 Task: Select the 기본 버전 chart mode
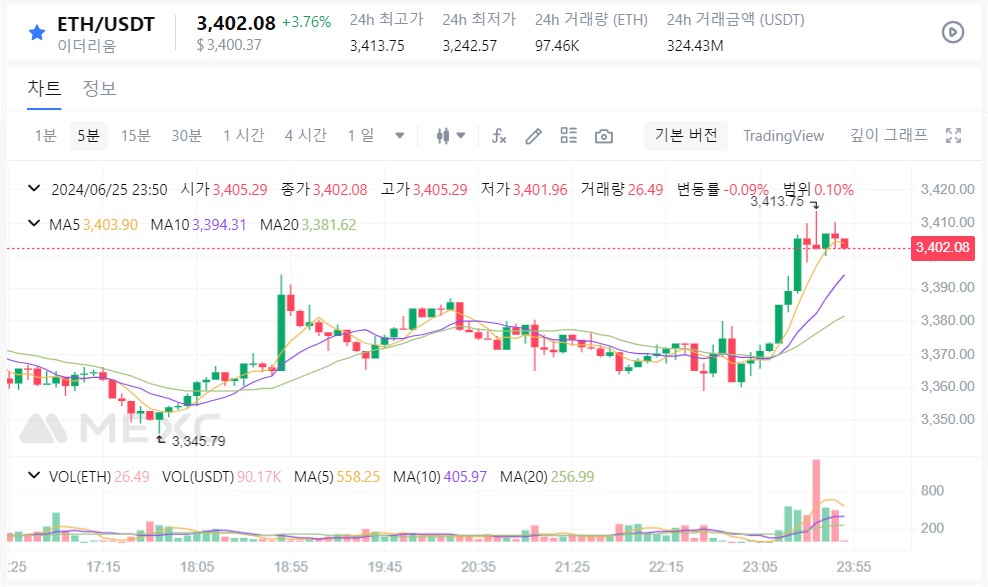tap(686, 135)
